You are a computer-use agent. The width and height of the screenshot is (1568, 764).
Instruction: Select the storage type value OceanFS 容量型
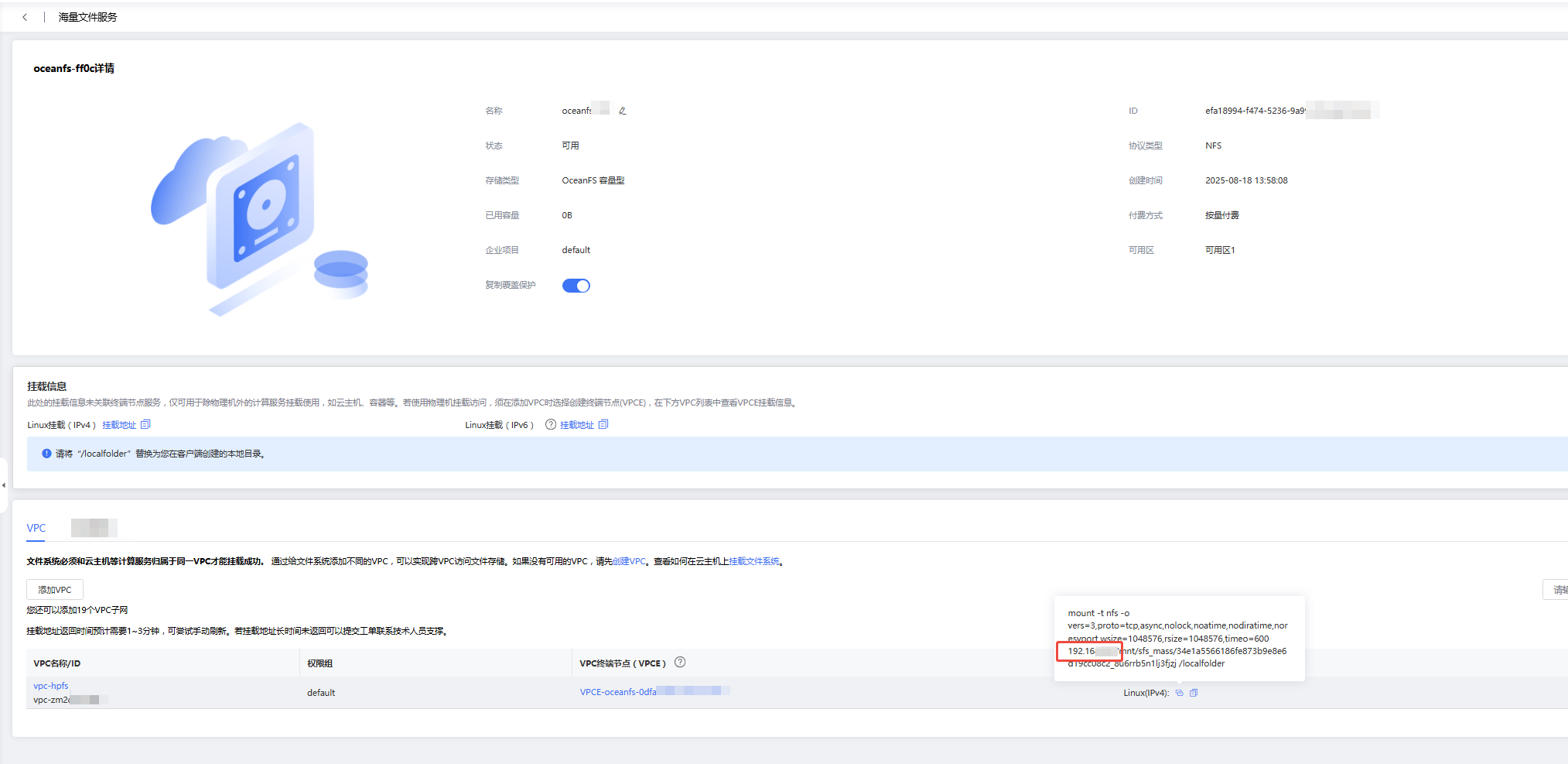(x=593, y=180)
